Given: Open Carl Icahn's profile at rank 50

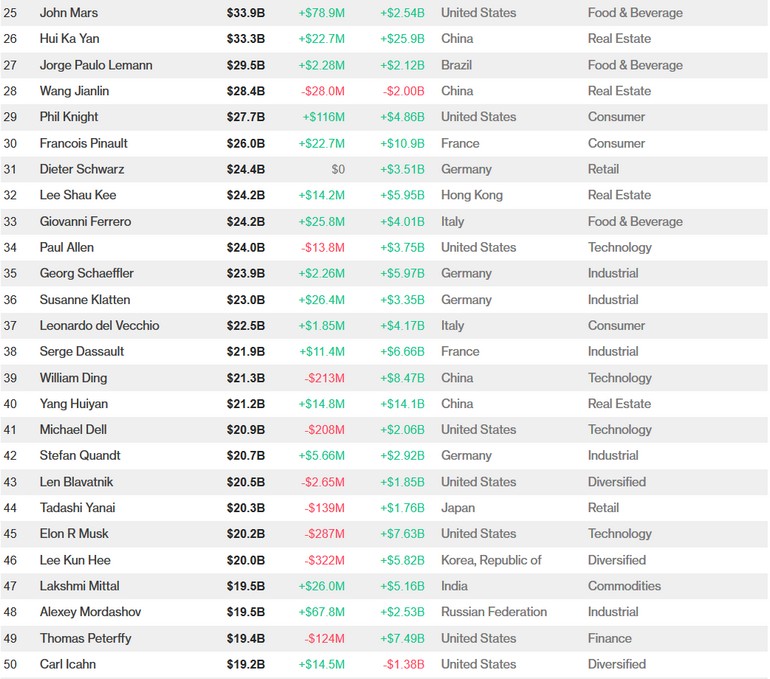Looking at the screenshot, I should click(x=68, y=664).
